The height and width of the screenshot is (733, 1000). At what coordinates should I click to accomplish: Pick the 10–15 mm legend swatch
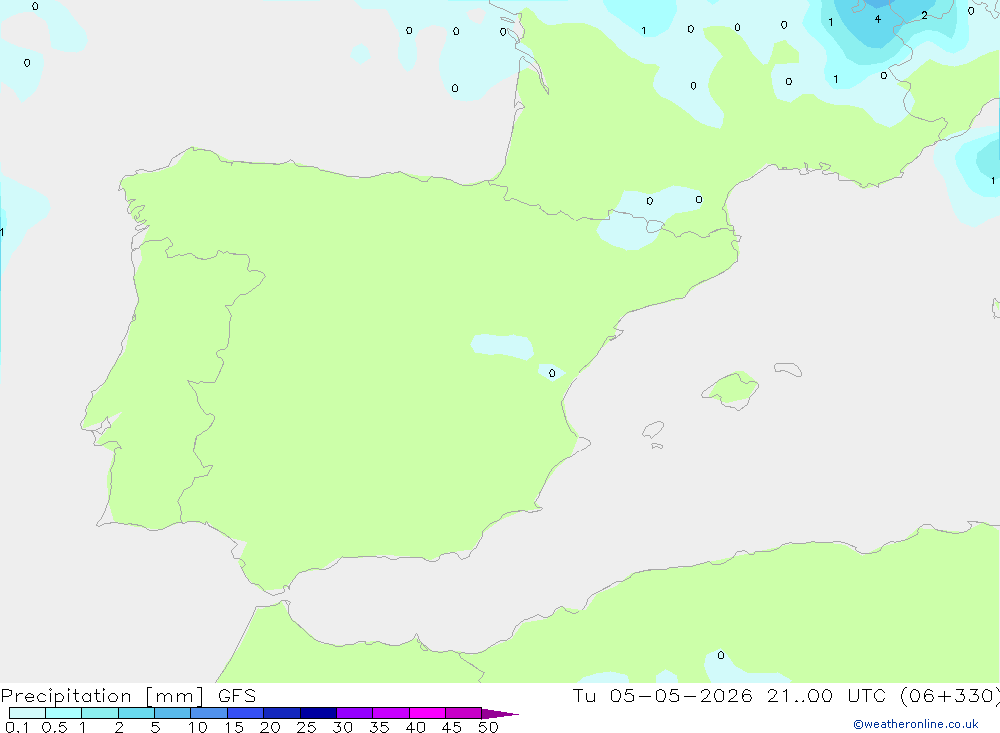click(x=209, y=713)
